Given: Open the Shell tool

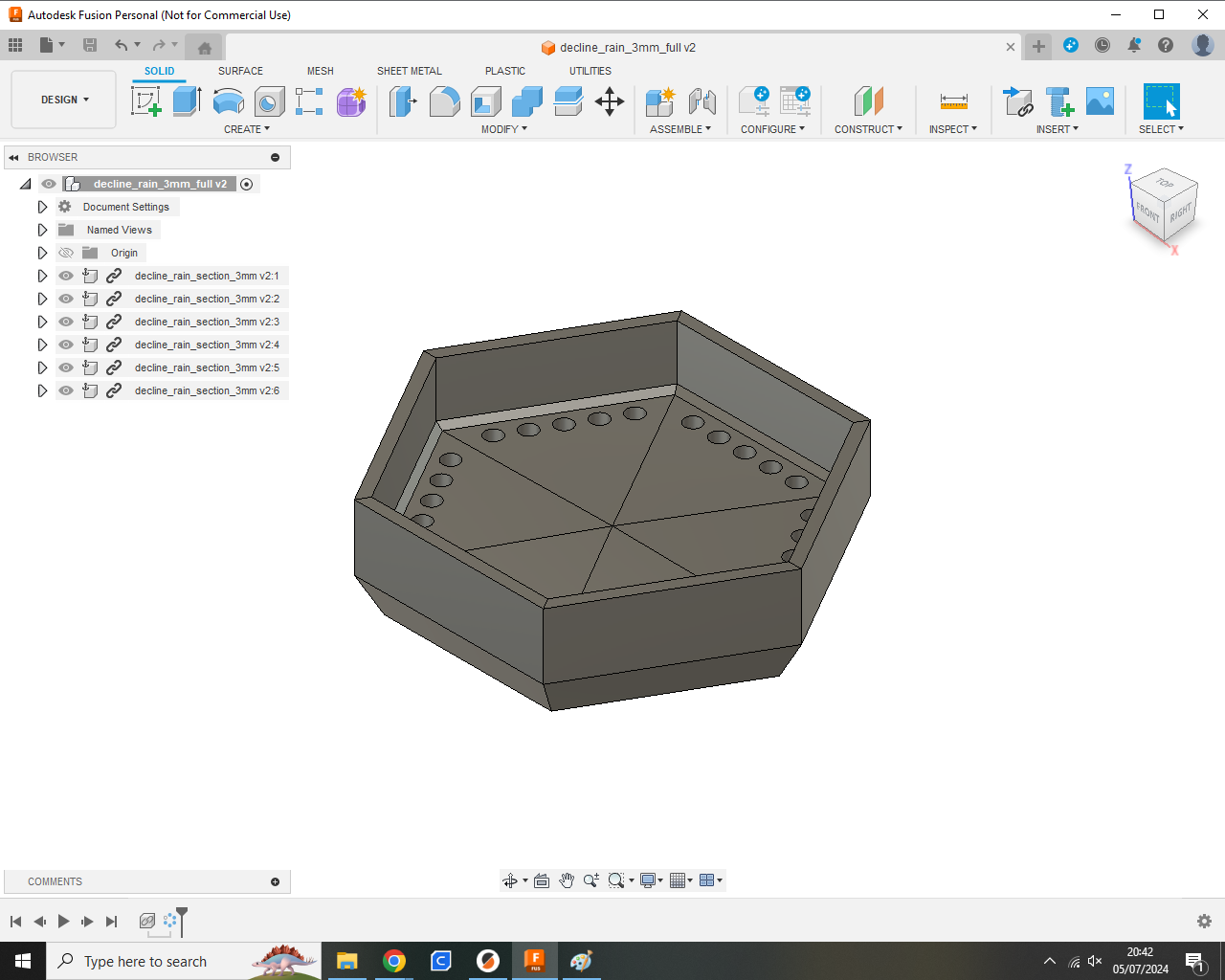Looking at the screenshot, I should (484, 101).
